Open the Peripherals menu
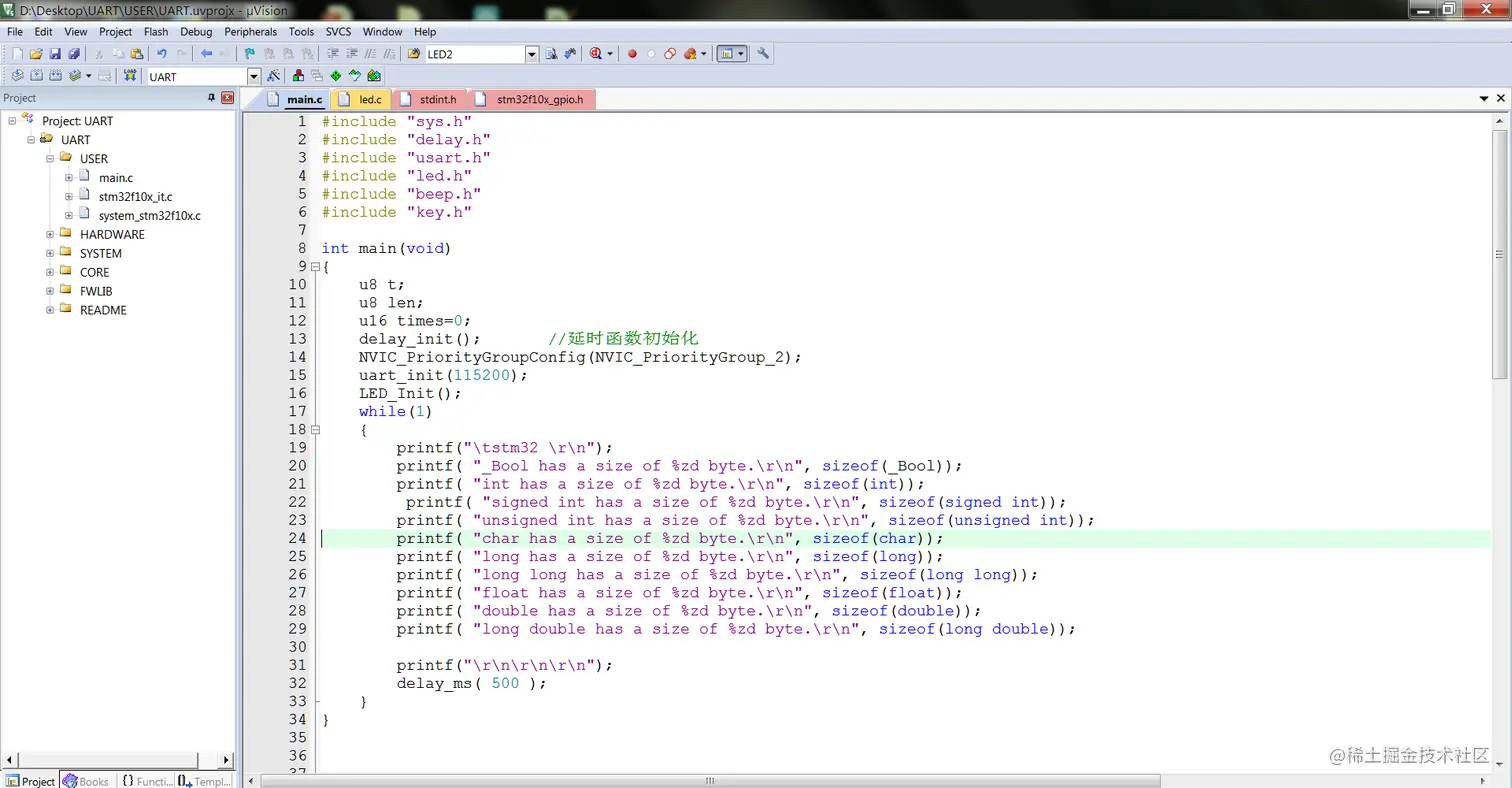Image resolution: width=1512 pixels, height=788 pixels. point(250,32)
